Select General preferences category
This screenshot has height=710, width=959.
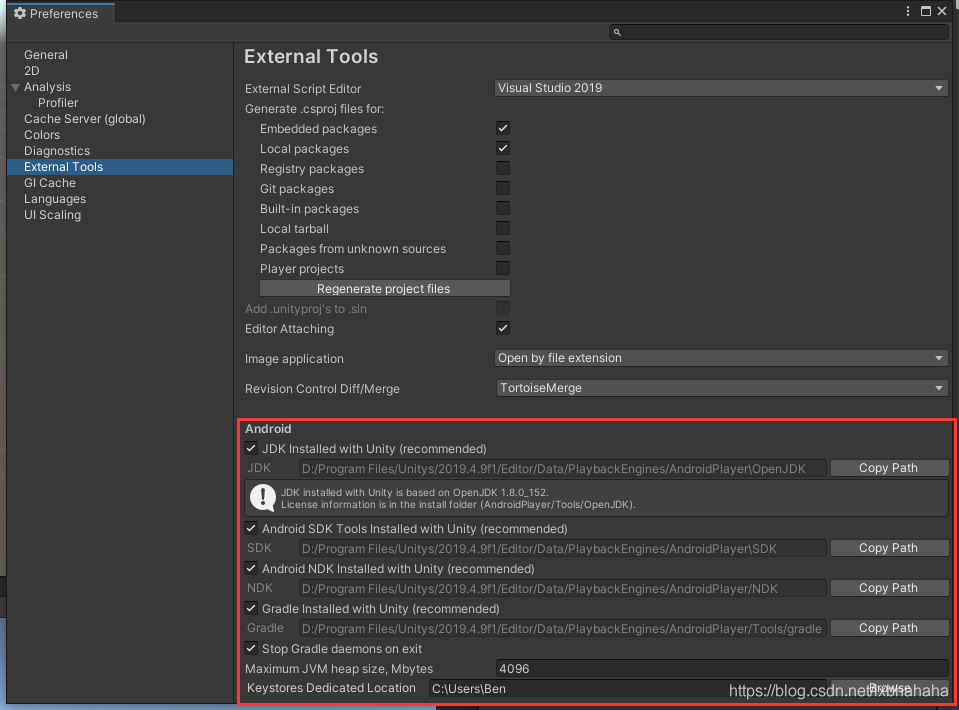[x=46, y=54]
